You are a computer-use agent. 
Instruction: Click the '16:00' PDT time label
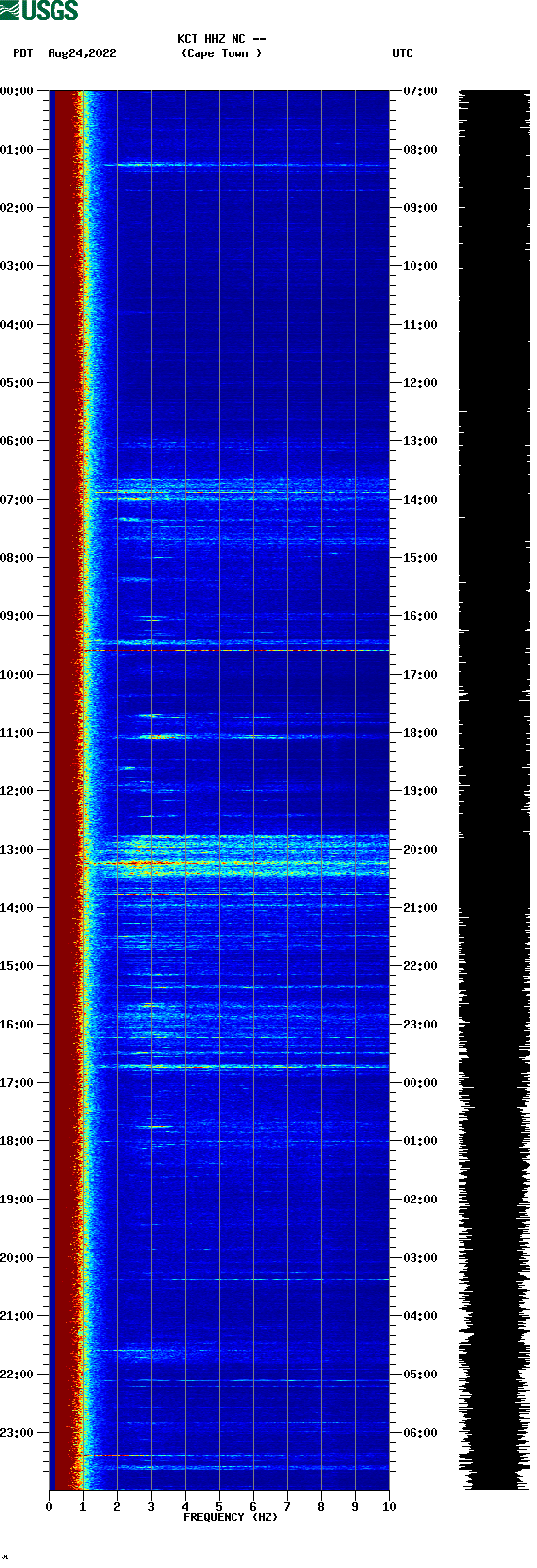17,1025
